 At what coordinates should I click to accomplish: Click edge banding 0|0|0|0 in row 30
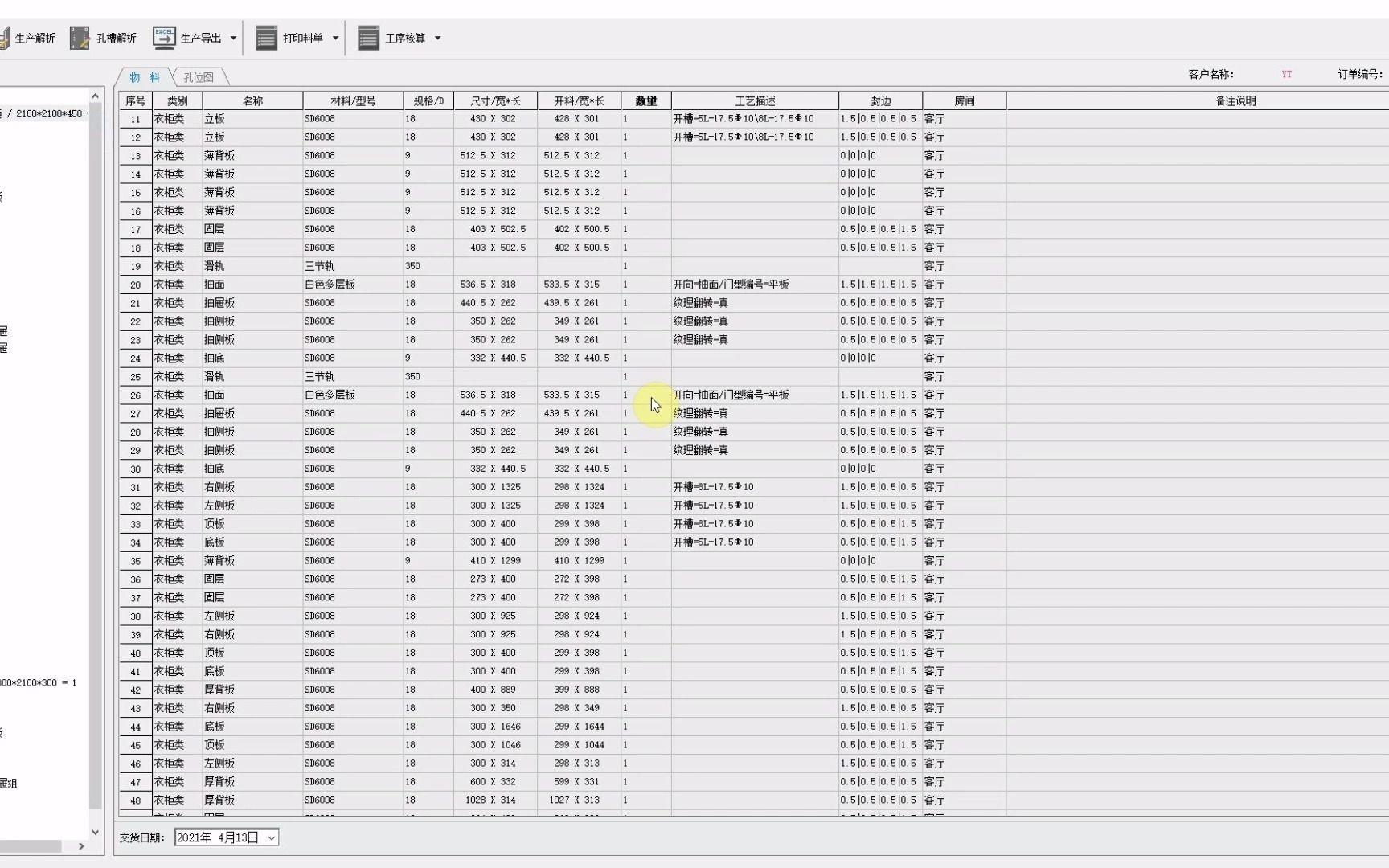coord(858,469)
